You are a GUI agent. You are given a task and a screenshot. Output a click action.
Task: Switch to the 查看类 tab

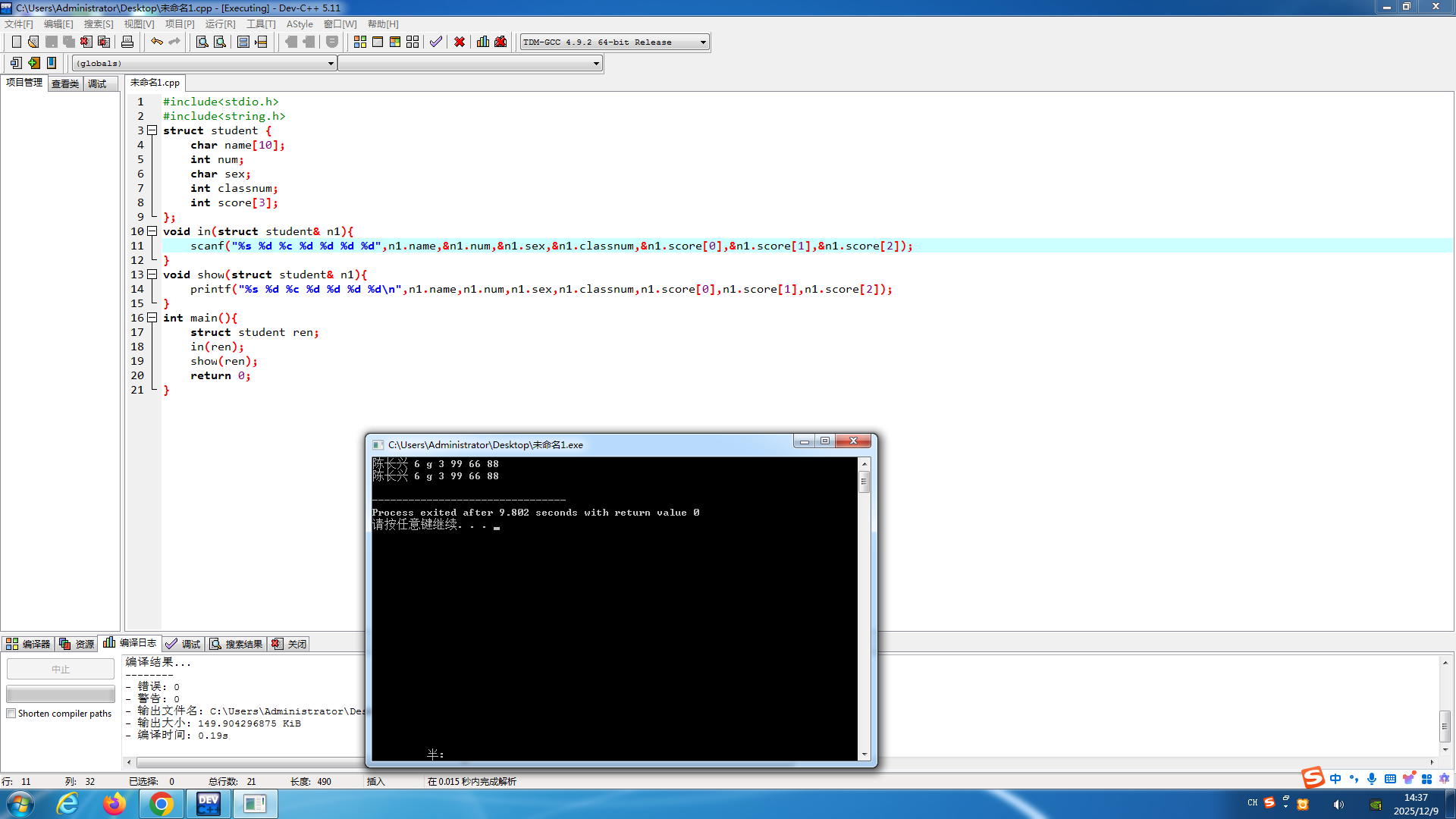[65, 84]
